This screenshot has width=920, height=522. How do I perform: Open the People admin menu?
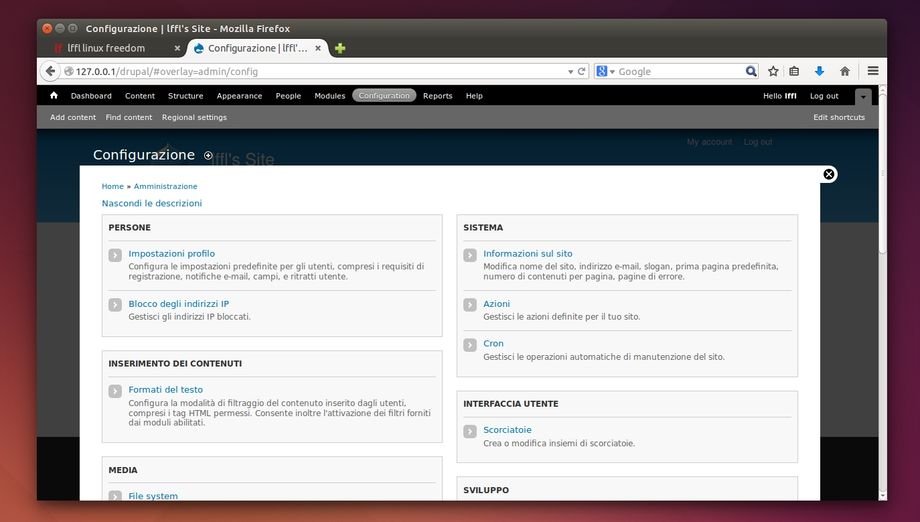[x=288, y=96]
